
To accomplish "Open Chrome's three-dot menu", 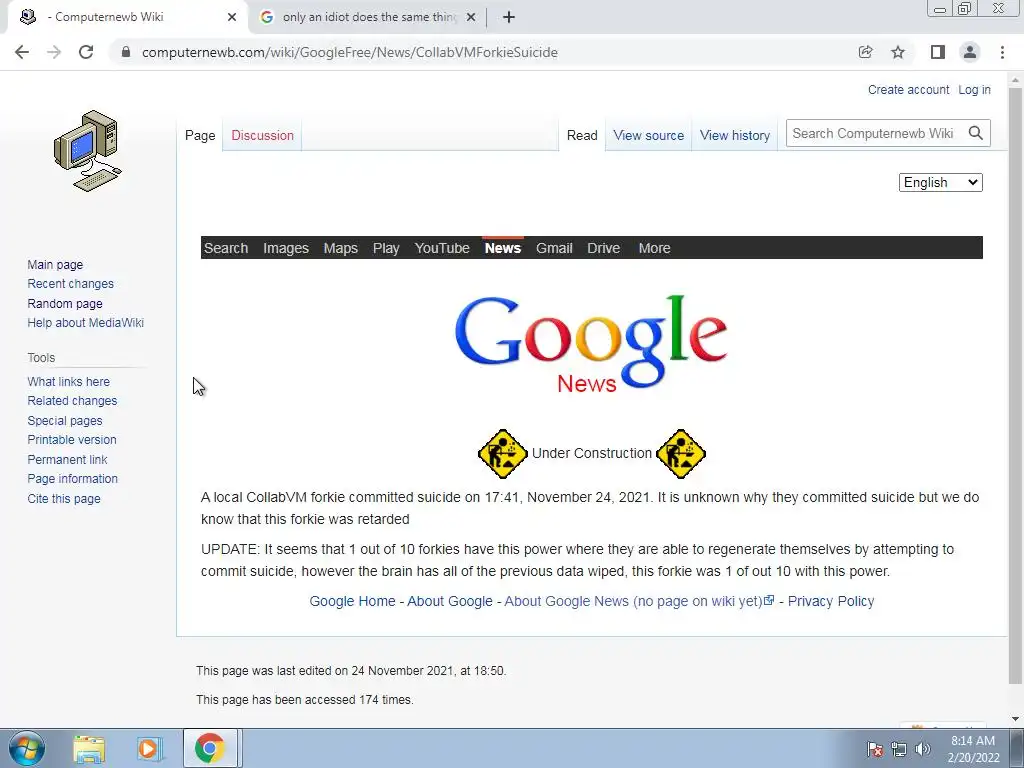I will pos(1002,52).
